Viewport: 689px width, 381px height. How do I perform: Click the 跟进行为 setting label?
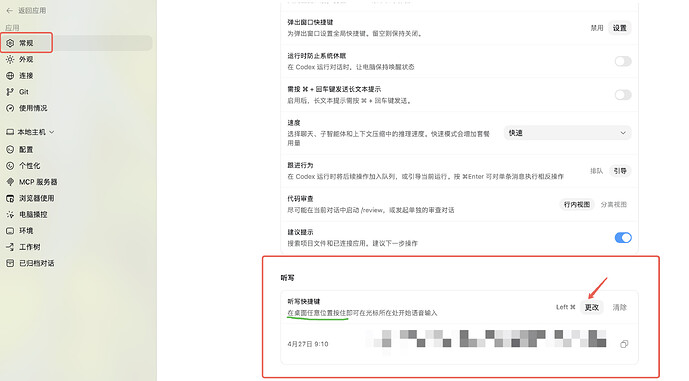pos(300,165)
